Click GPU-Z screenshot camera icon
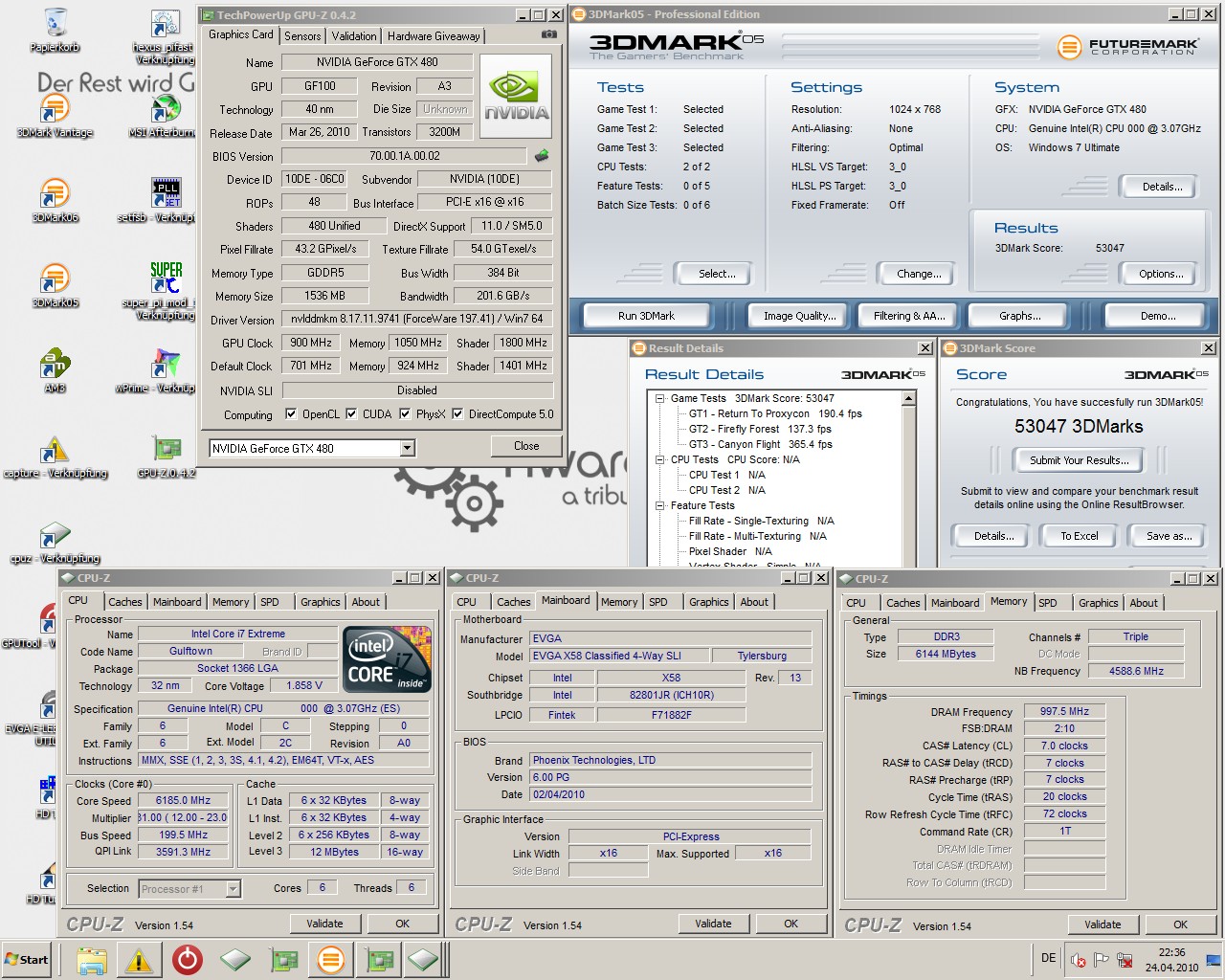 [548, 34]
